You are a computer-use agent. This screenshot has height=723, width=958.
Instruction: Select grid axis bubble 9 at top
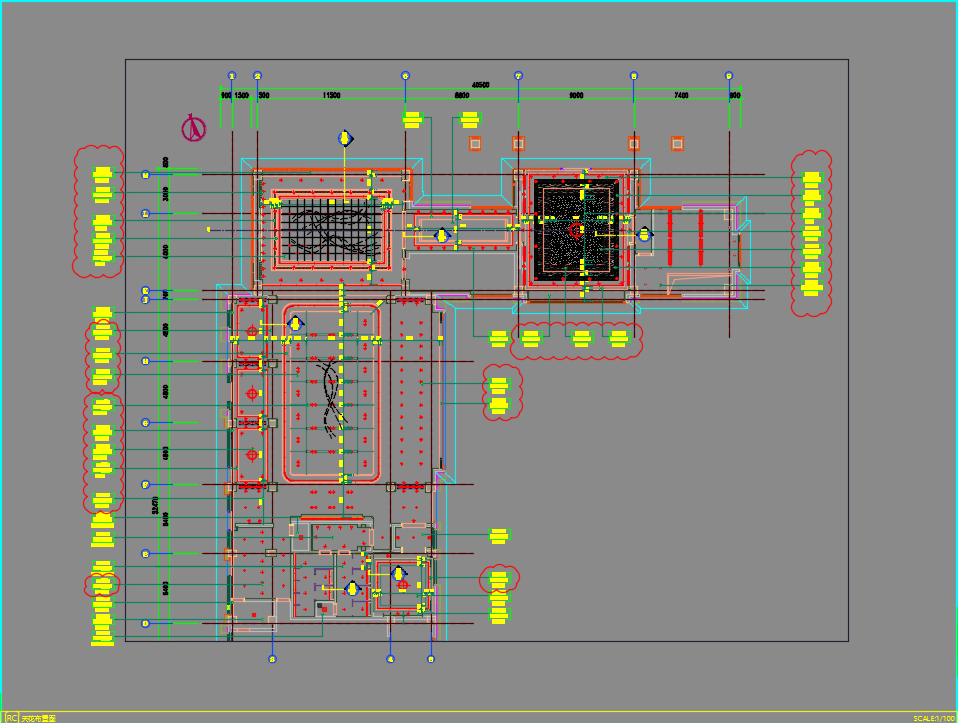click(x=728, y=76)
